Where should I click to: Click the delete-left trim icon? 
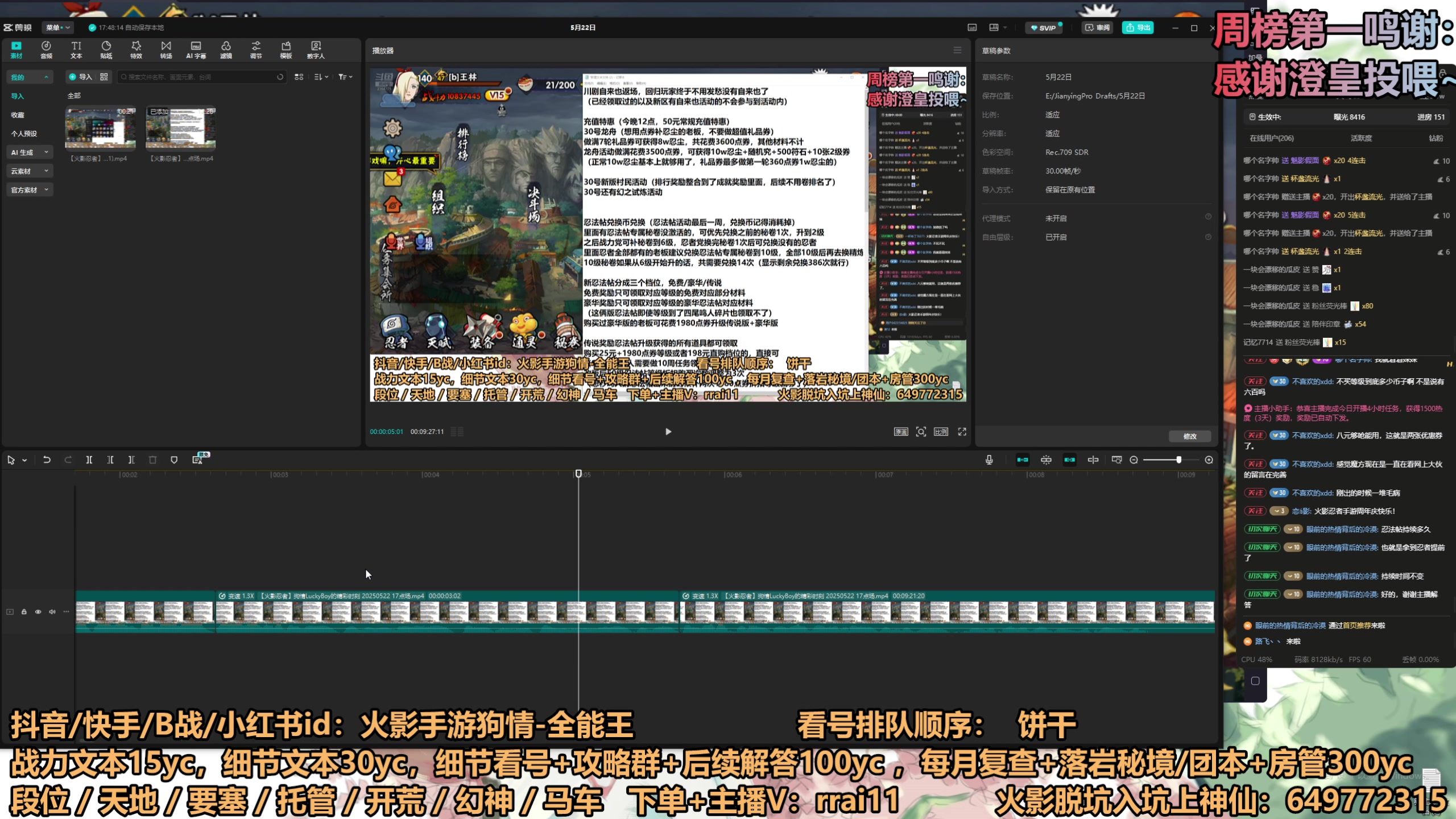coord(110,460)
